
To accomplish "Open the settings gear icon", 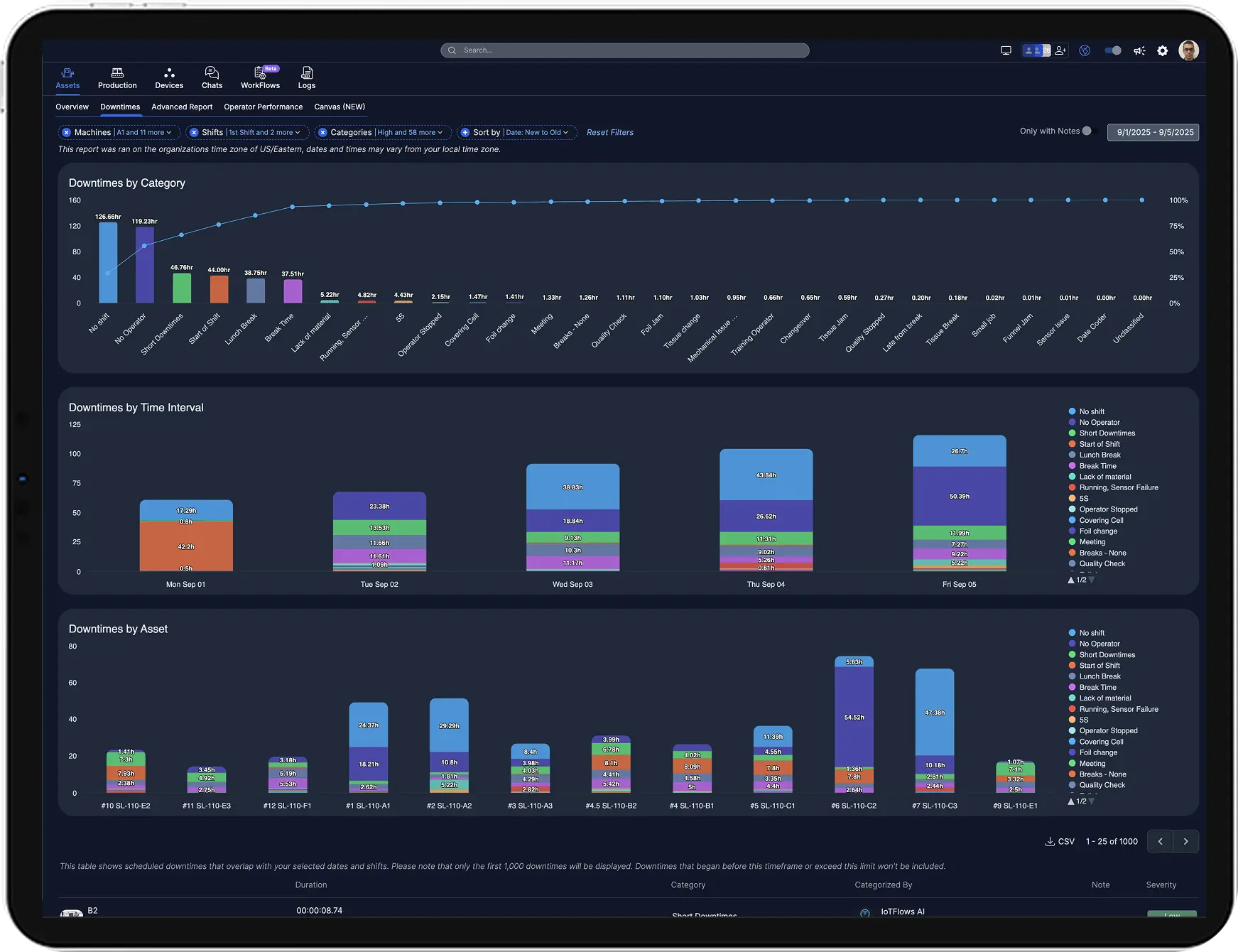I will point(1163,50).
